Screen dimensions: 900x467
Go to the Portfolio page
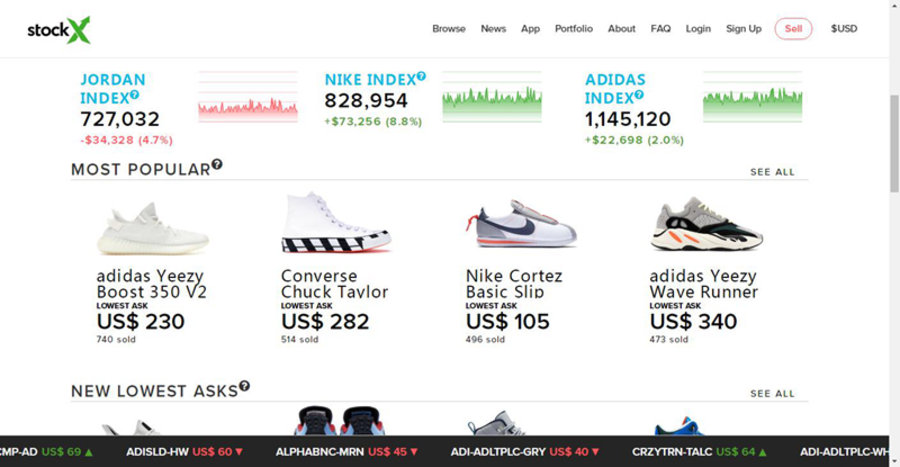tap(573, 29)
